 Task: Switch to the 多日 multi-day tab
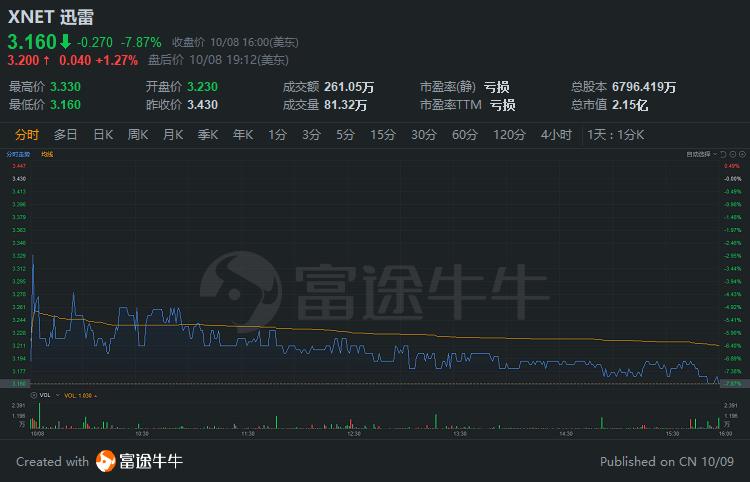[66, 135]
